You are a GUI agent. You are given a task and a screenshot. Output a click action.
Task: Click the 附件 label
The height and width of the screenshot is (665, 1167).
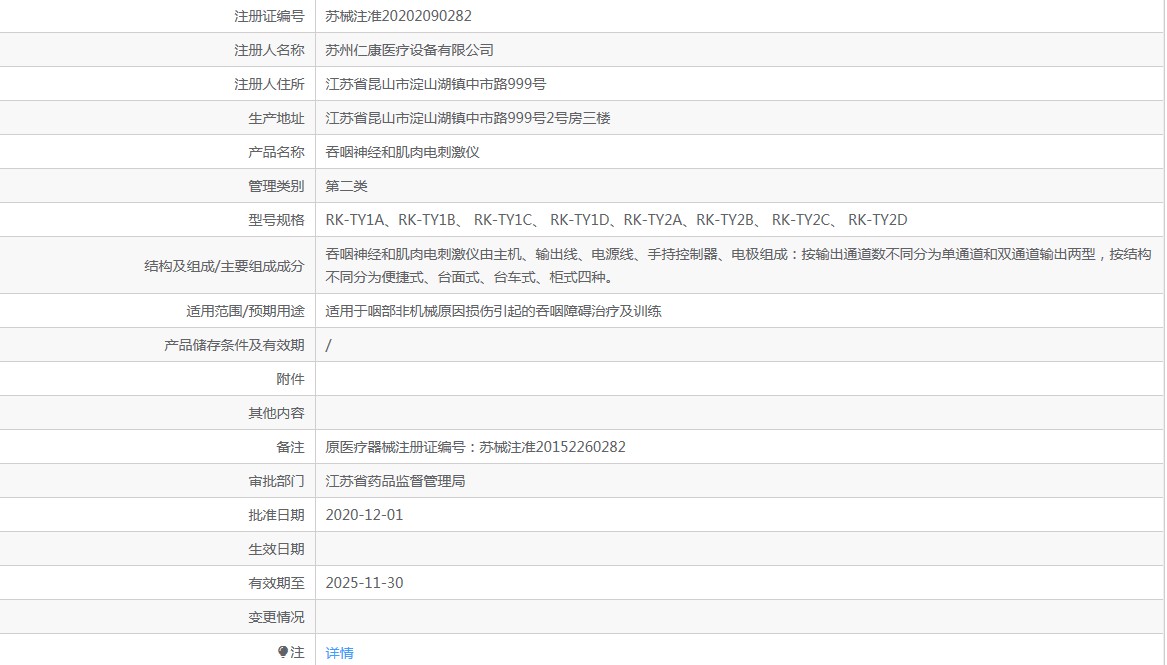[x=290, y=379]
